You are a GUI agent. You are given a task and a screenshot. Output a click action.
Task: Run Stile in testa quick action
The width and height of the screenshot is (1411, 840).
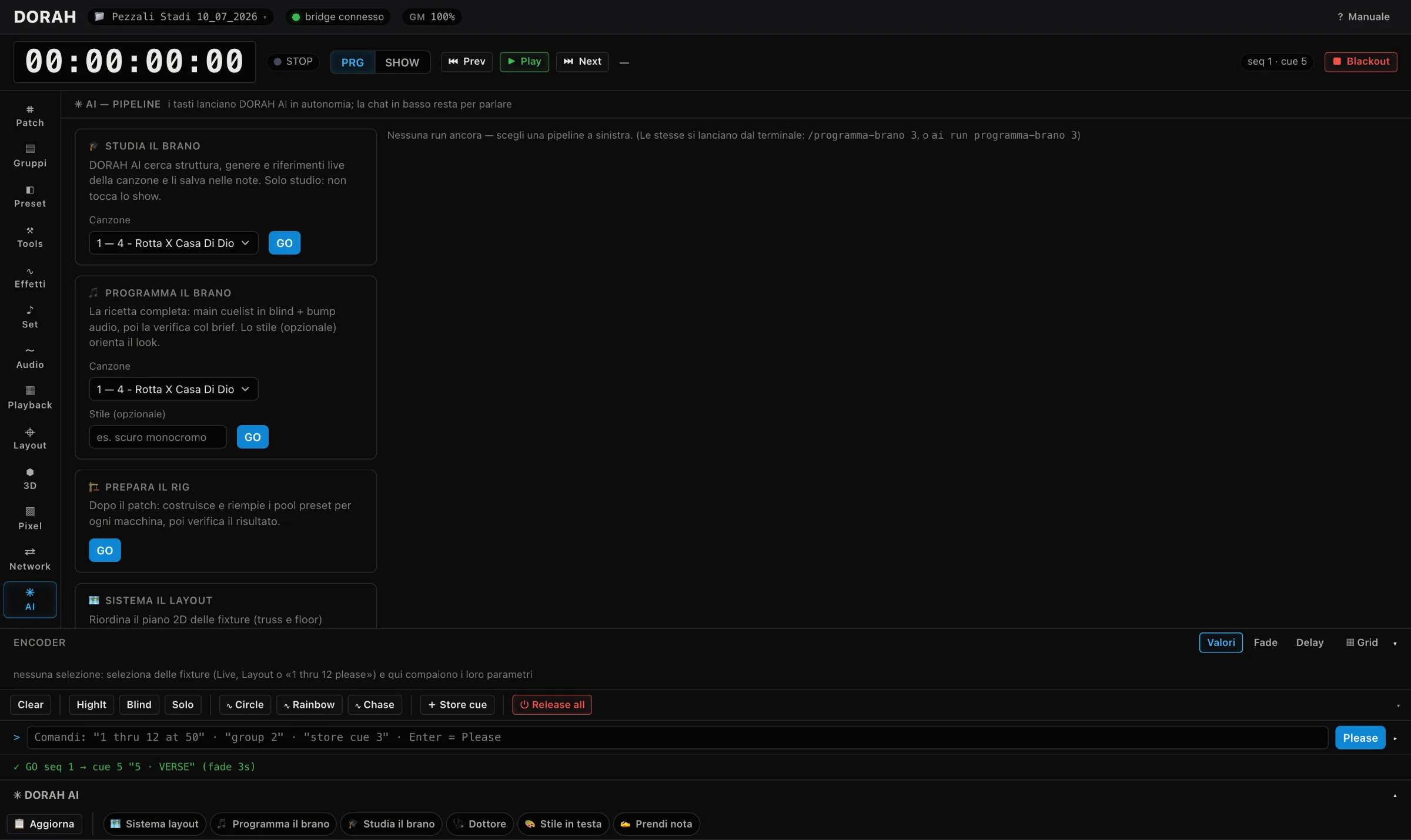[563, 824]
